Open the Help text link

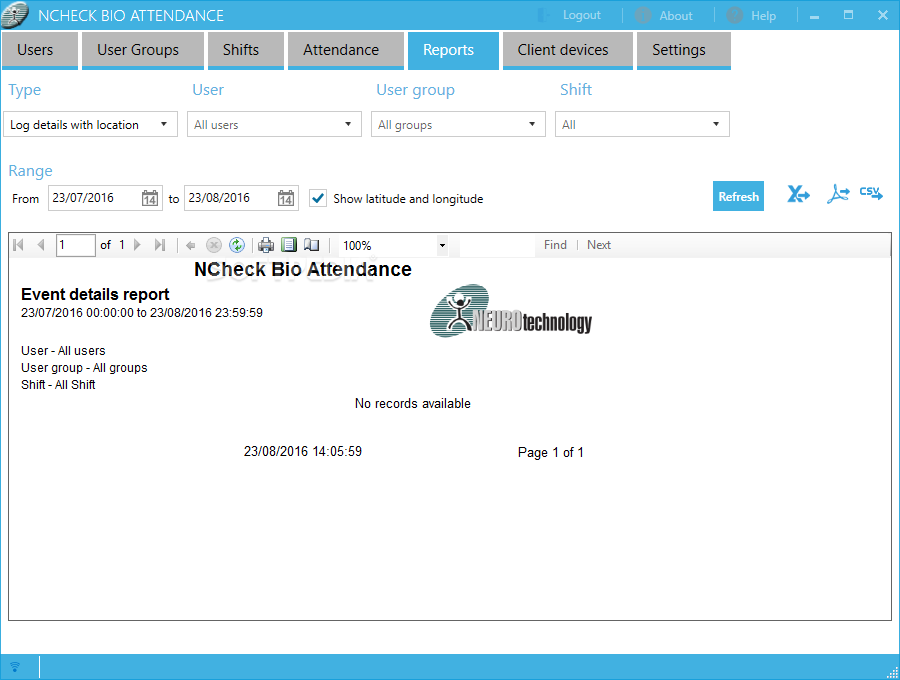click(x=763, y=16)
